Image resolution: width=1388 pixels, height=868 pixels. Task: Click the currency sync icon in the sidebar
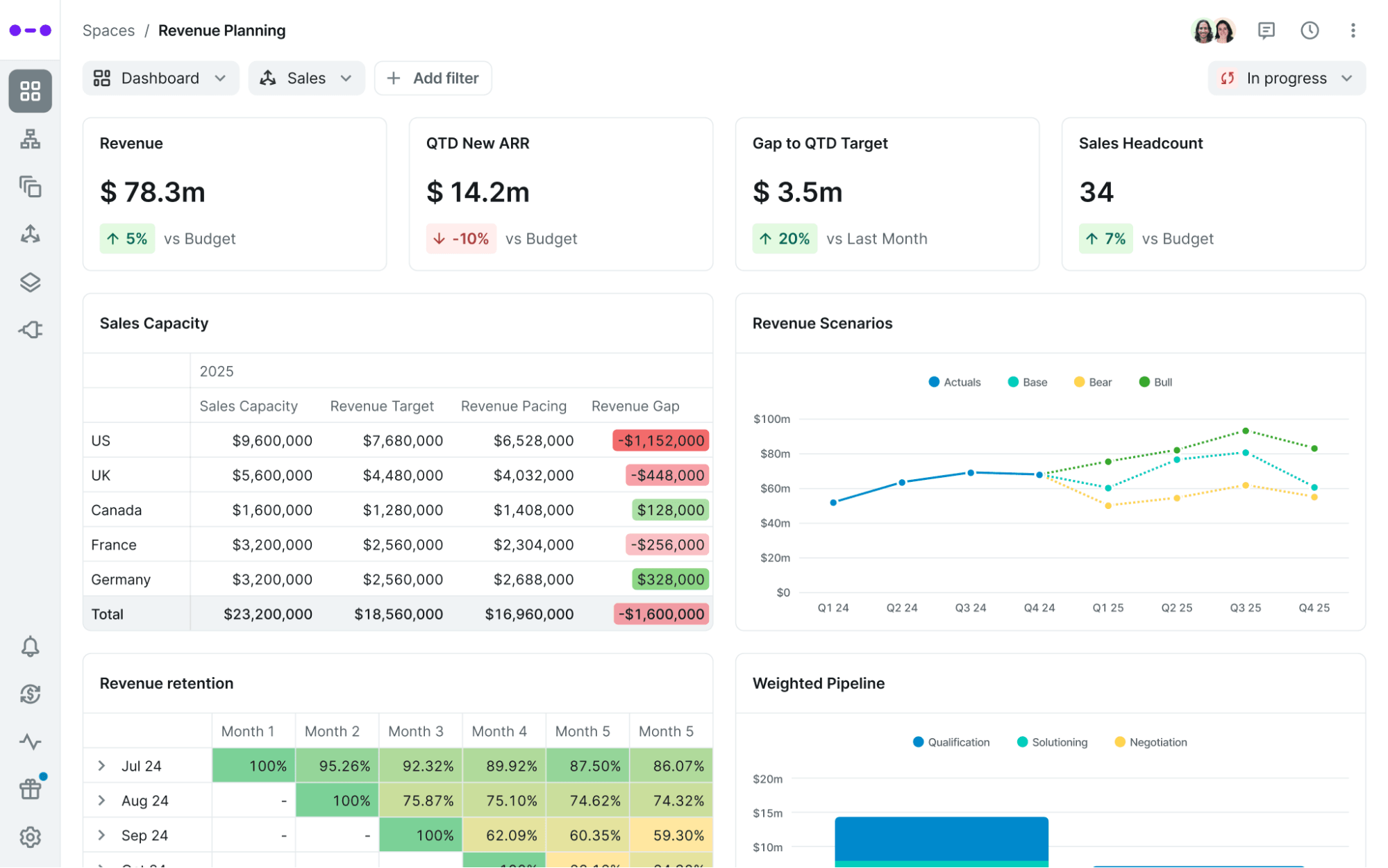coord(30,694)
